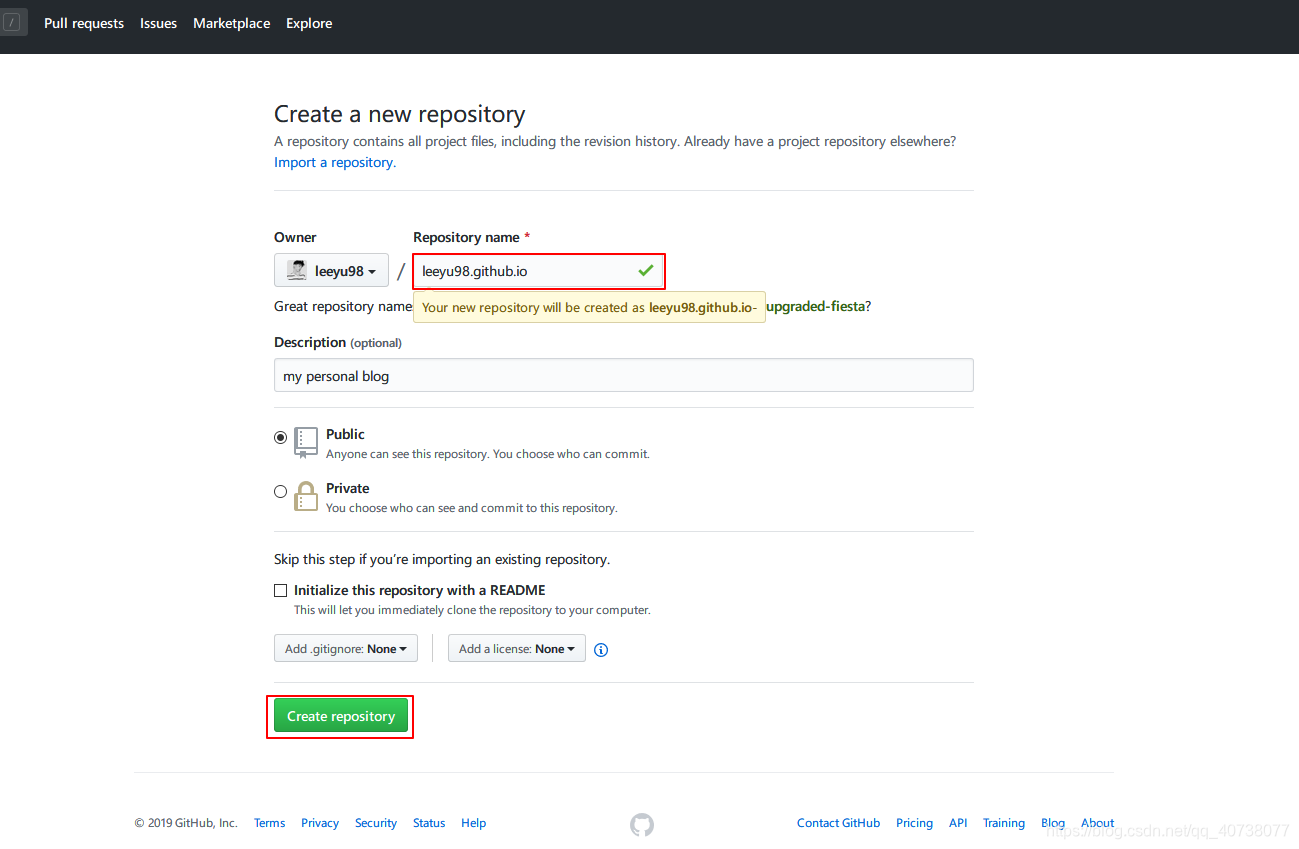Go to Issues in the top navigation

[158, 23]
